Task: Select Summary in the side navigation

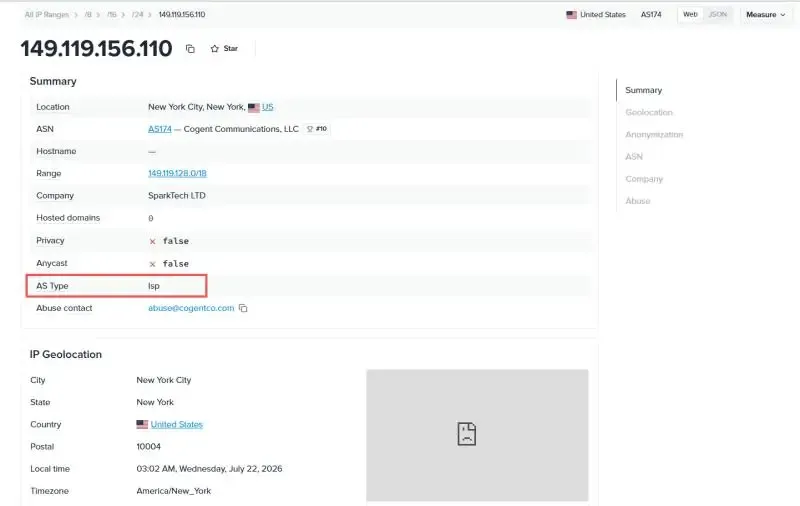Action: point(643,90)
